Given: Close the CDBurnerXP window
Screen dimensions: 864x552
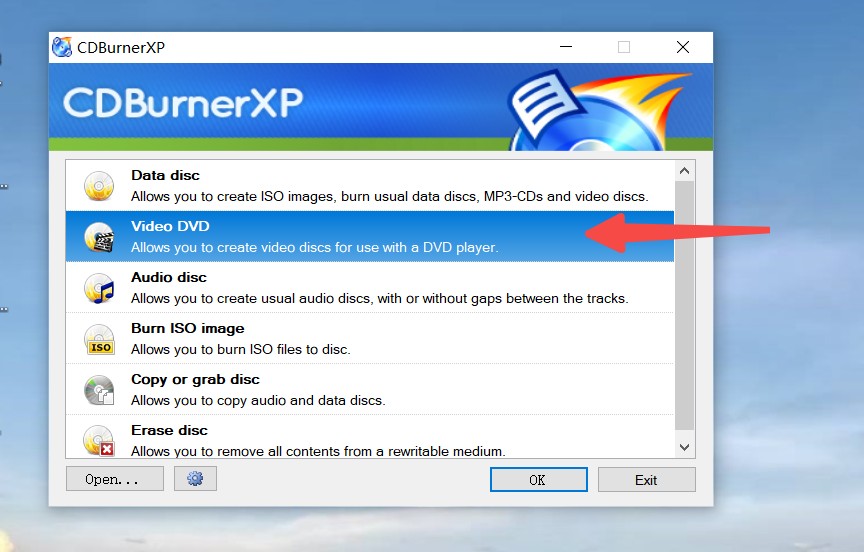Looking at the screenshot, I should click(683, 47).
